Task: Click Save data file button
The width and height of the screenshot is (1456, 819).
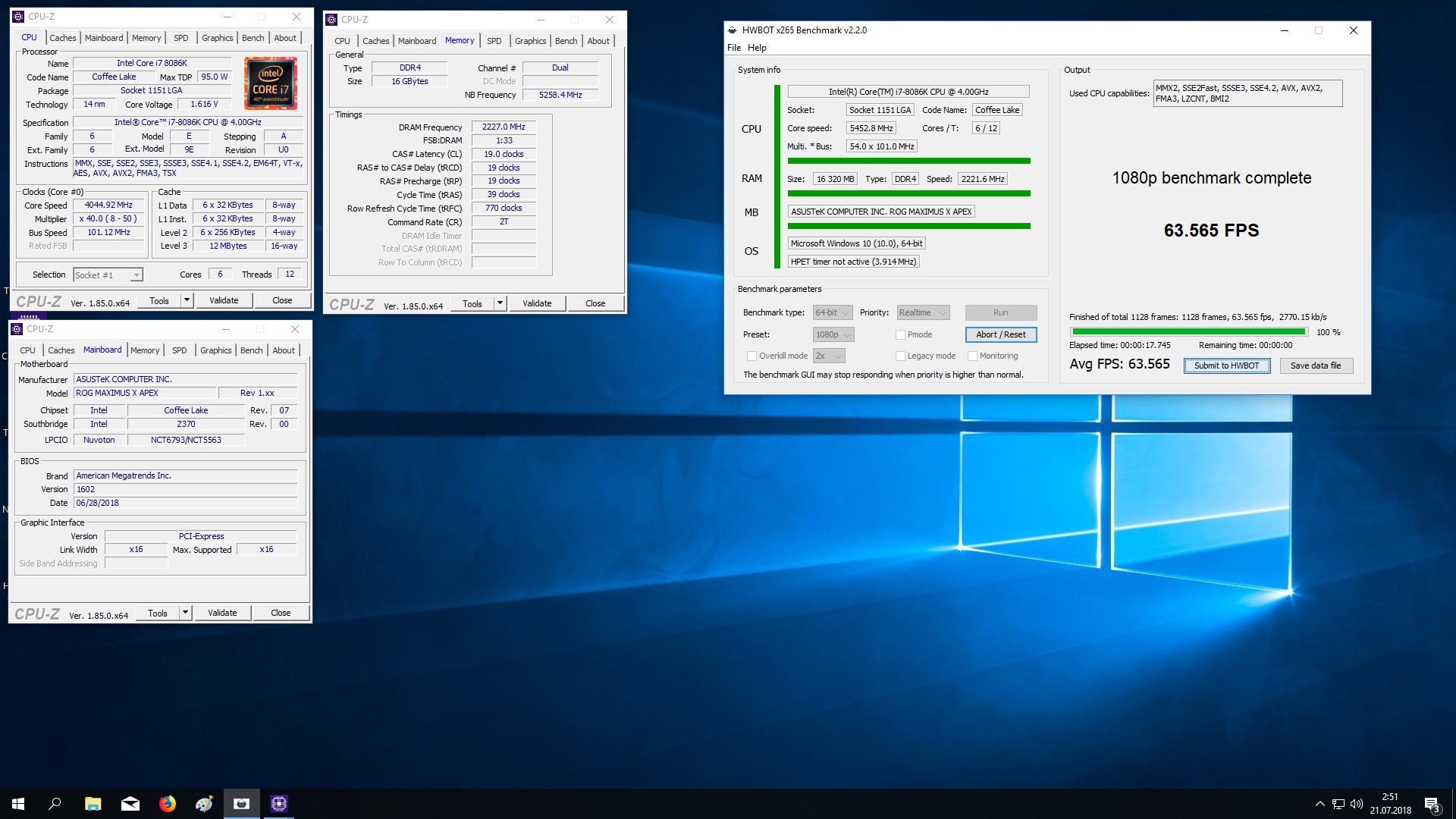Action: [1316, 366]
